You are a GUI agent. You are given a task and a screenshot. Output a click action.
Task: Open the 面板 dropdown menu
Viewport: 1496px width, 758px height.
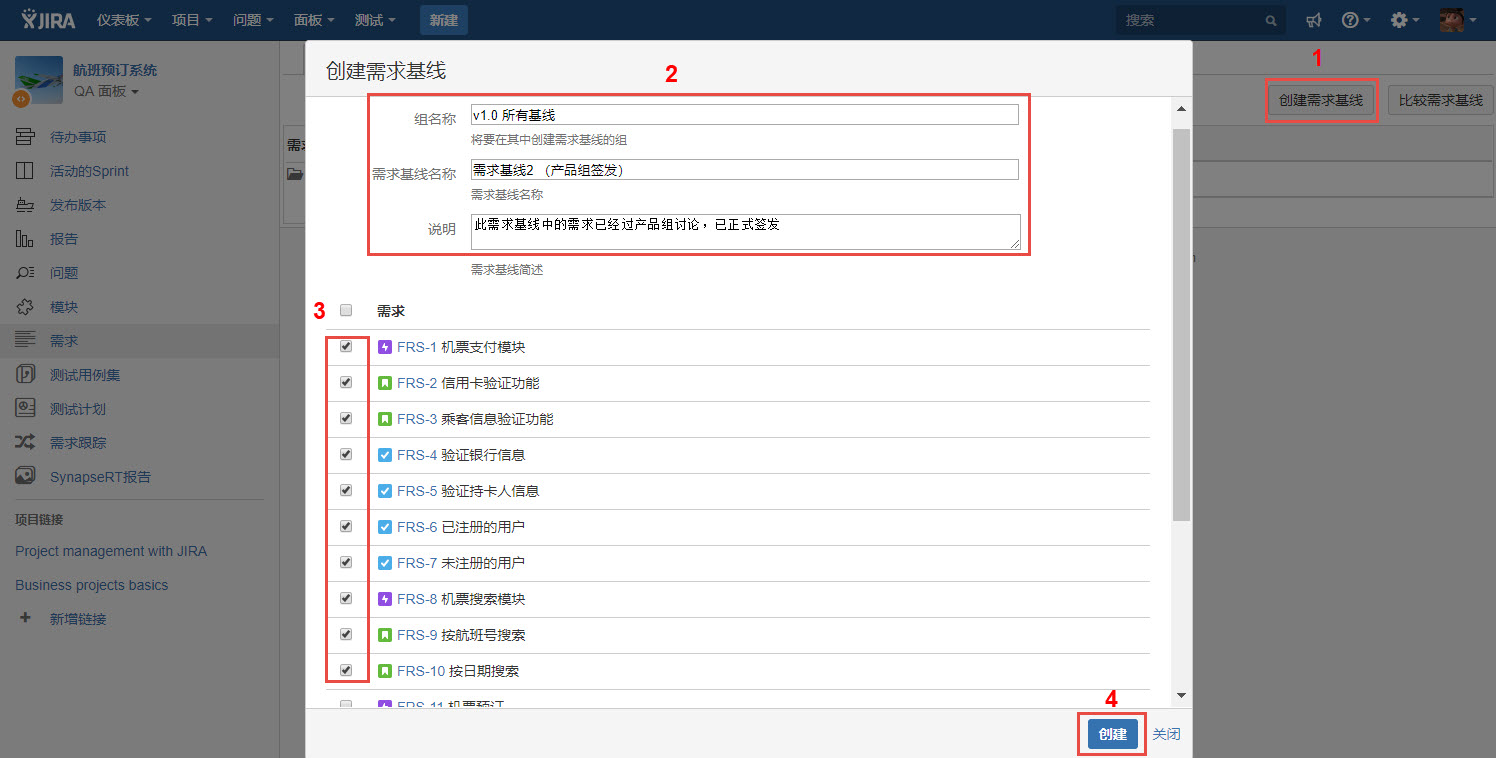click(314, 20)
